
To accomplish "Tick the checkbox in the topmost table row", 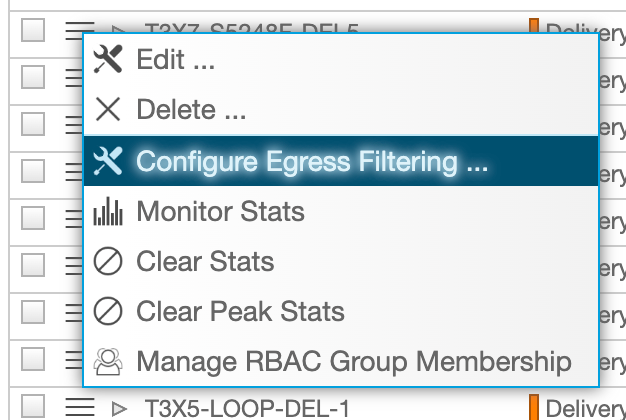I will click(x=33, y=30).
